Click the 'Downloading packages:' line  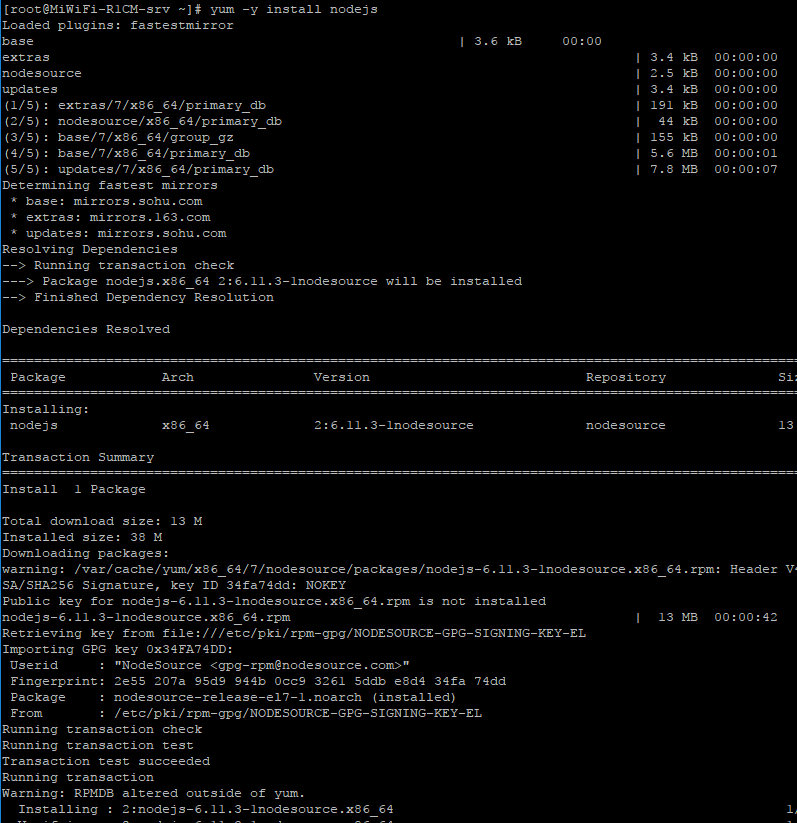coord(86,554)
